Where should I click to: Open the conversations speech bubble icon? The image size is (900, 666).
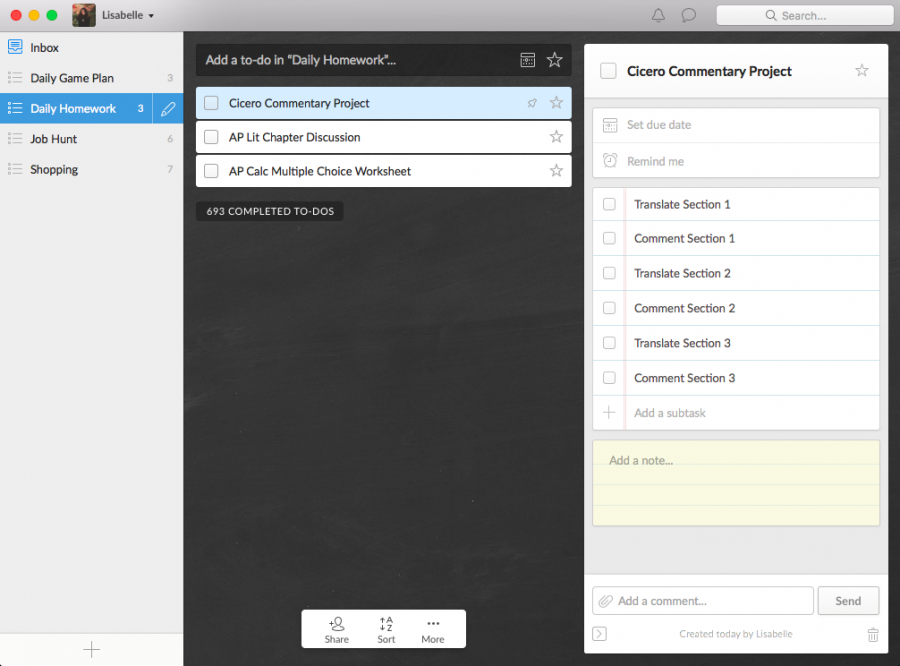689,16
